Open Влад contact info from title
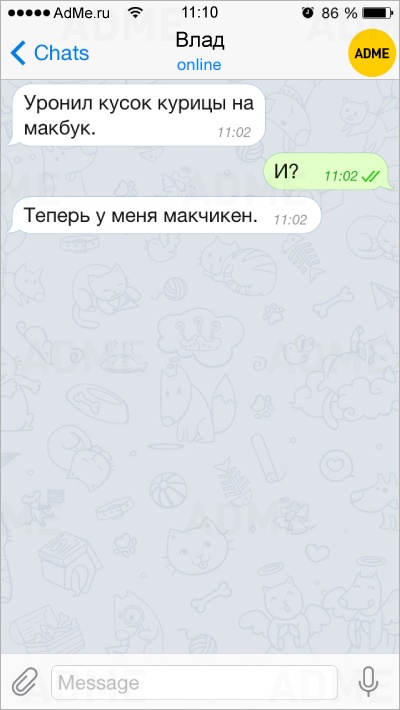 199,40
